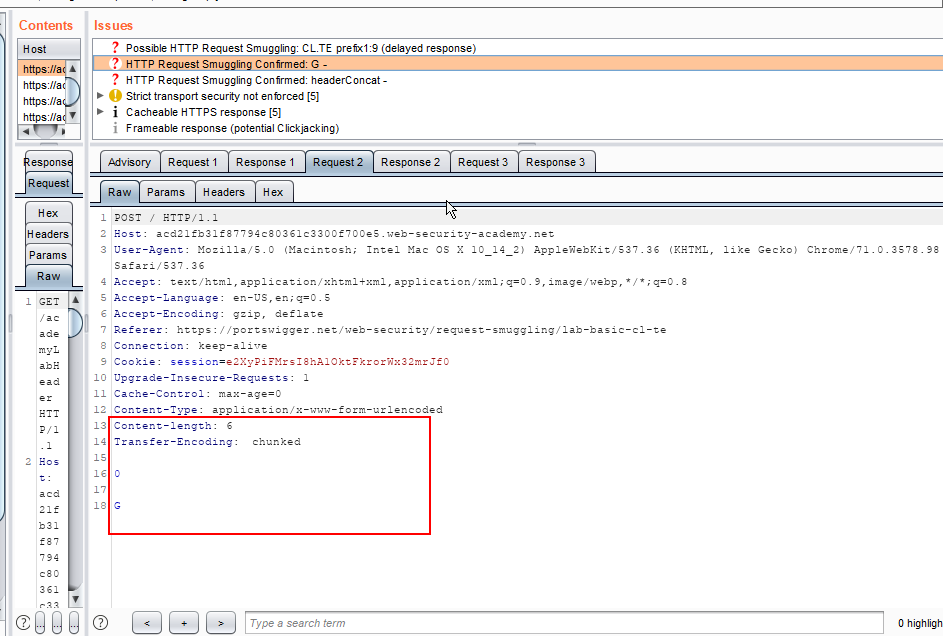Click scroll down arrow of left raw request pane
943x636 pixels.
tap(75, 599)
